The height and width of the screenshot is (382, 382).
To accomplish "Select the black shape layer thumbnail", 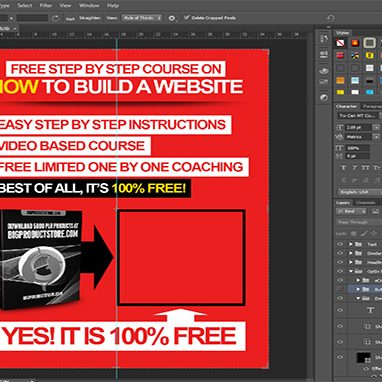I will [x=363, y=357].
